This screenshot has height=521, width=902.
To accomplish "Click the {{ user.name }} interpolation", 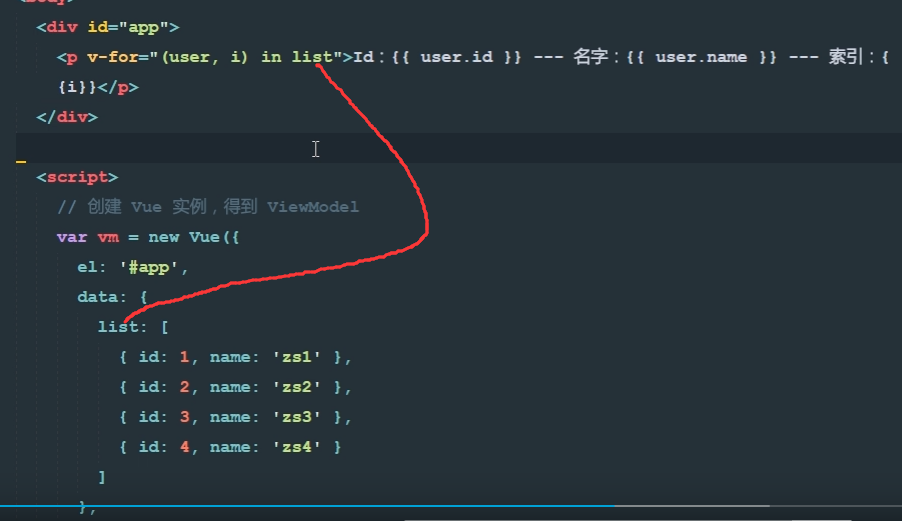I will (x=701, y=57).
